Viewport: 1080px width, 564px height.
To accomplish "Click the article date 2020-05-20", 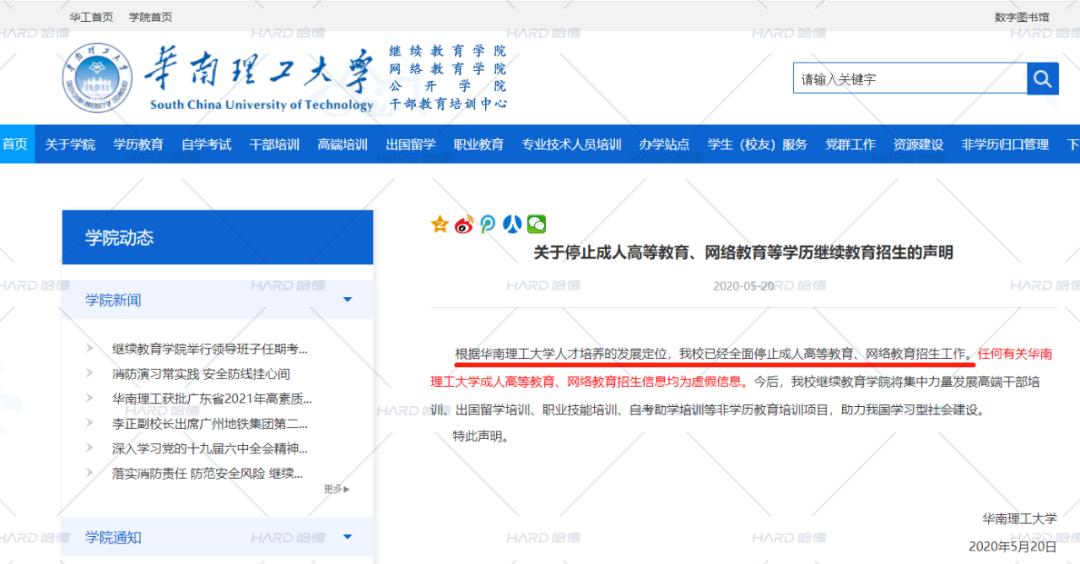I will [x=743, y=285].
